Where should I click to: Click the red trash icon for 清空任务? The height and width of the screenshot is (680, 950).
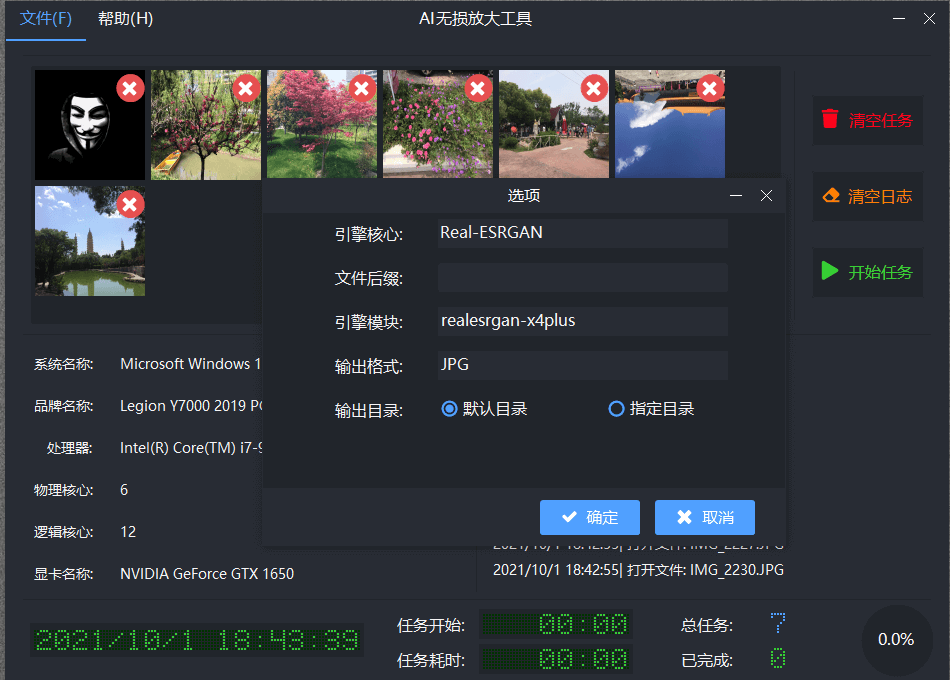tap(830, 120)
